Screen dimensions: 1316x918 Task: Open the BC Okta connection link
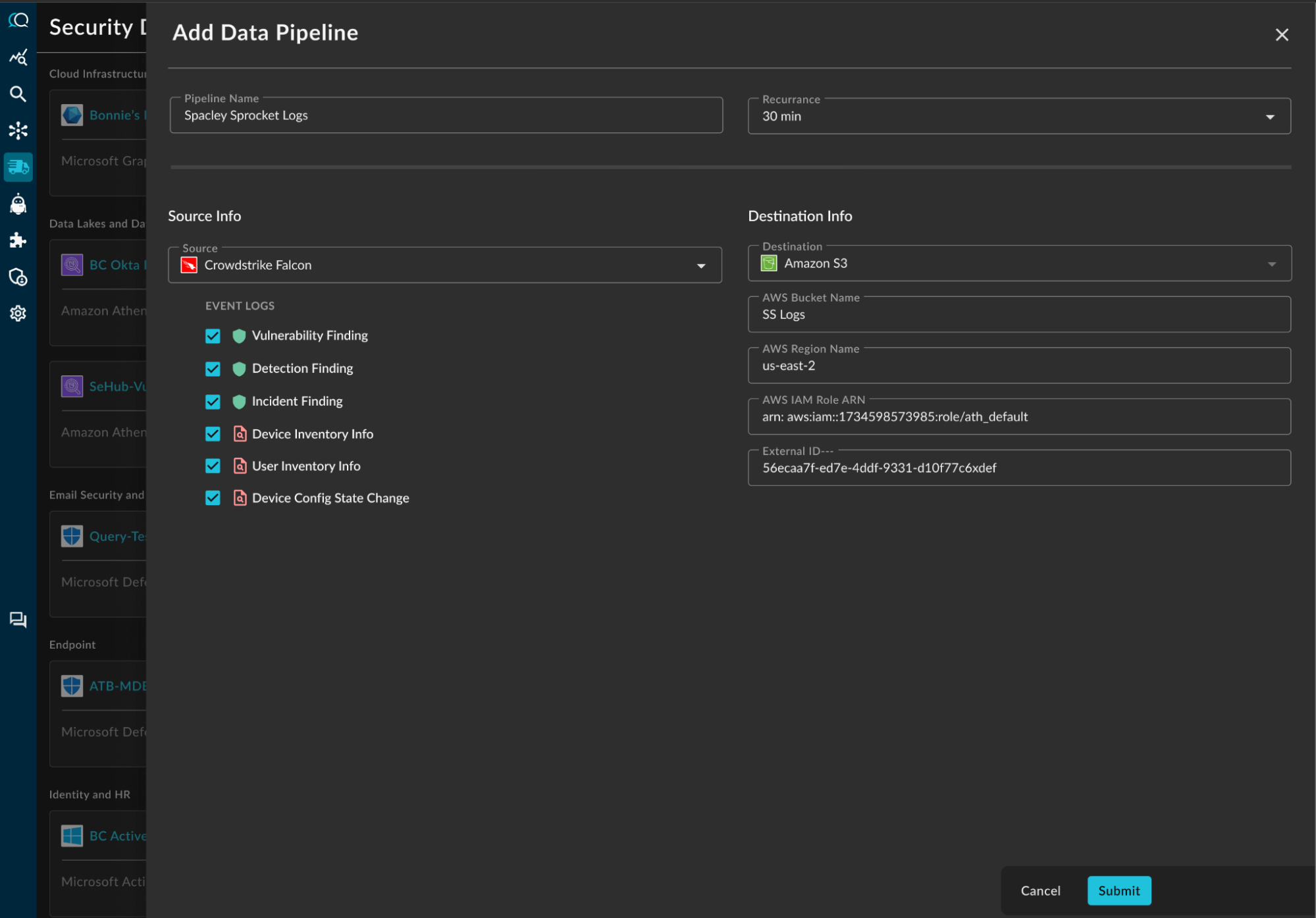[x=117, y=265]
